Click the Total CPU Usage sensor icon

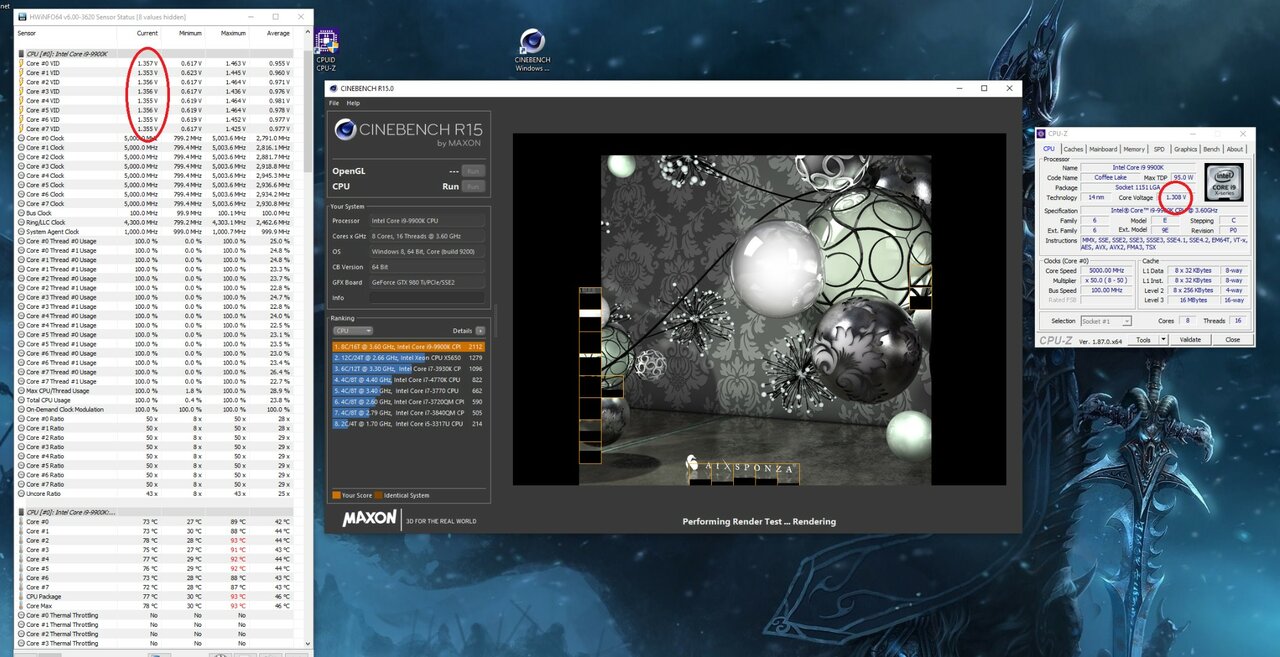(20, 400)
